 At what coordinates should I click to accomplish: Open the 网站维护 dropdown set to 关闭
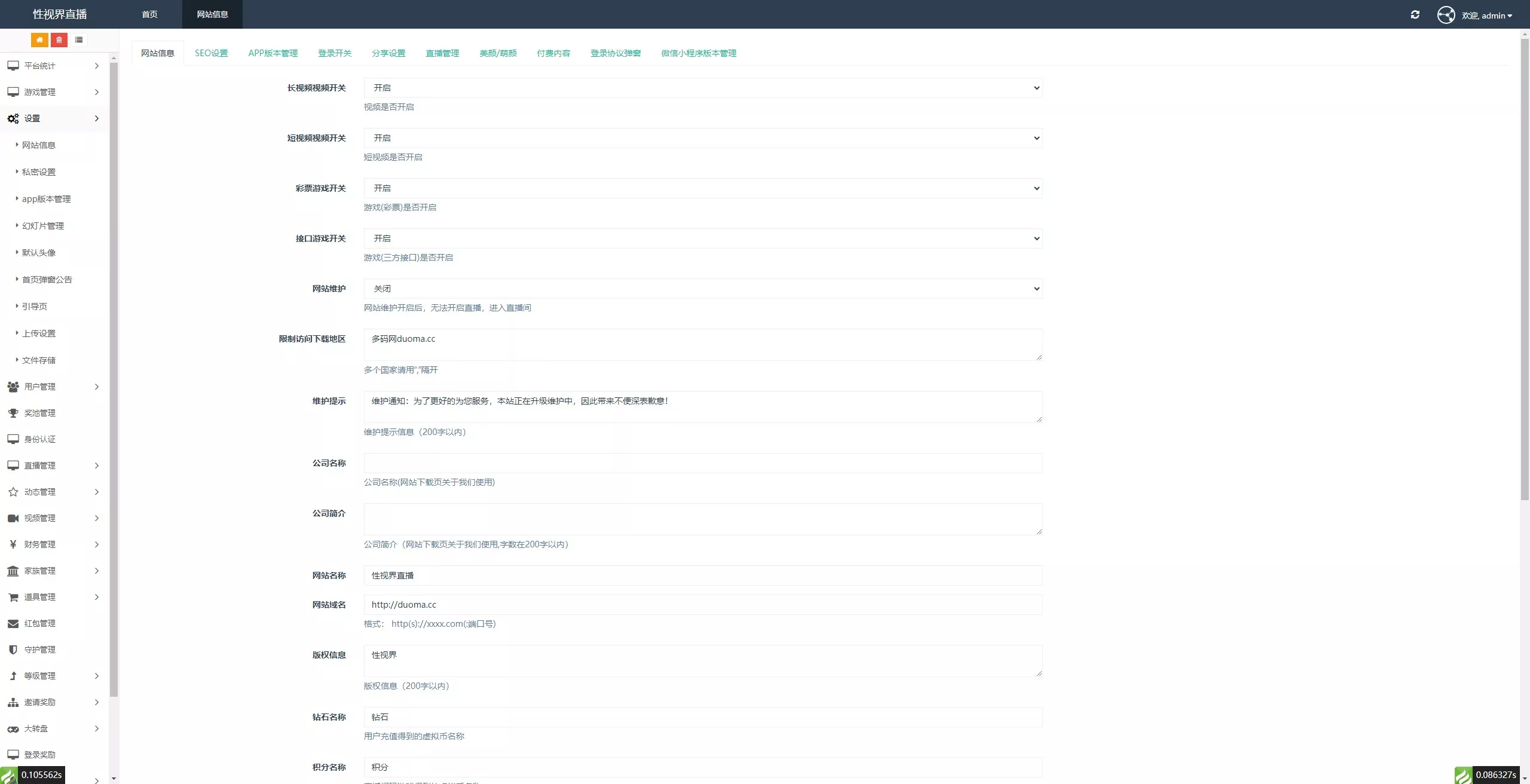(x=703, y=289)
